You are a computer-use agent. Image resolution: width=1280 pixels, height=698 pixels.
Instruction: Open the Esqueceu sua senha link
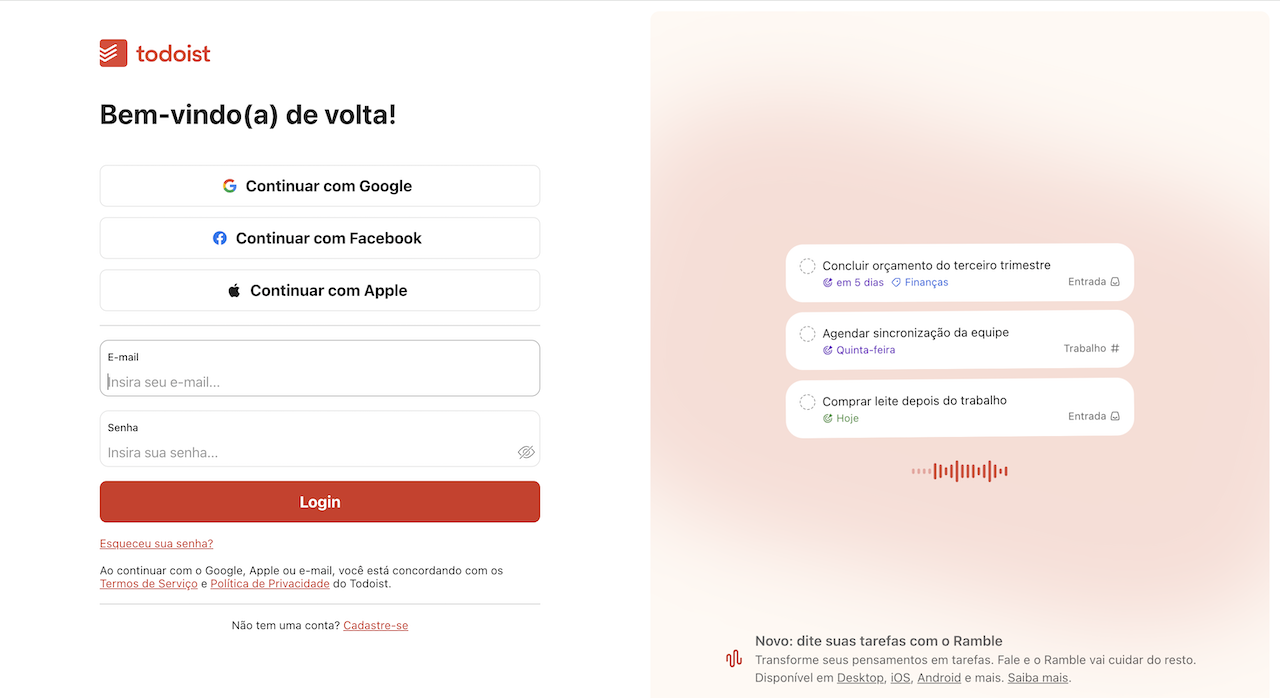(156, 543)
